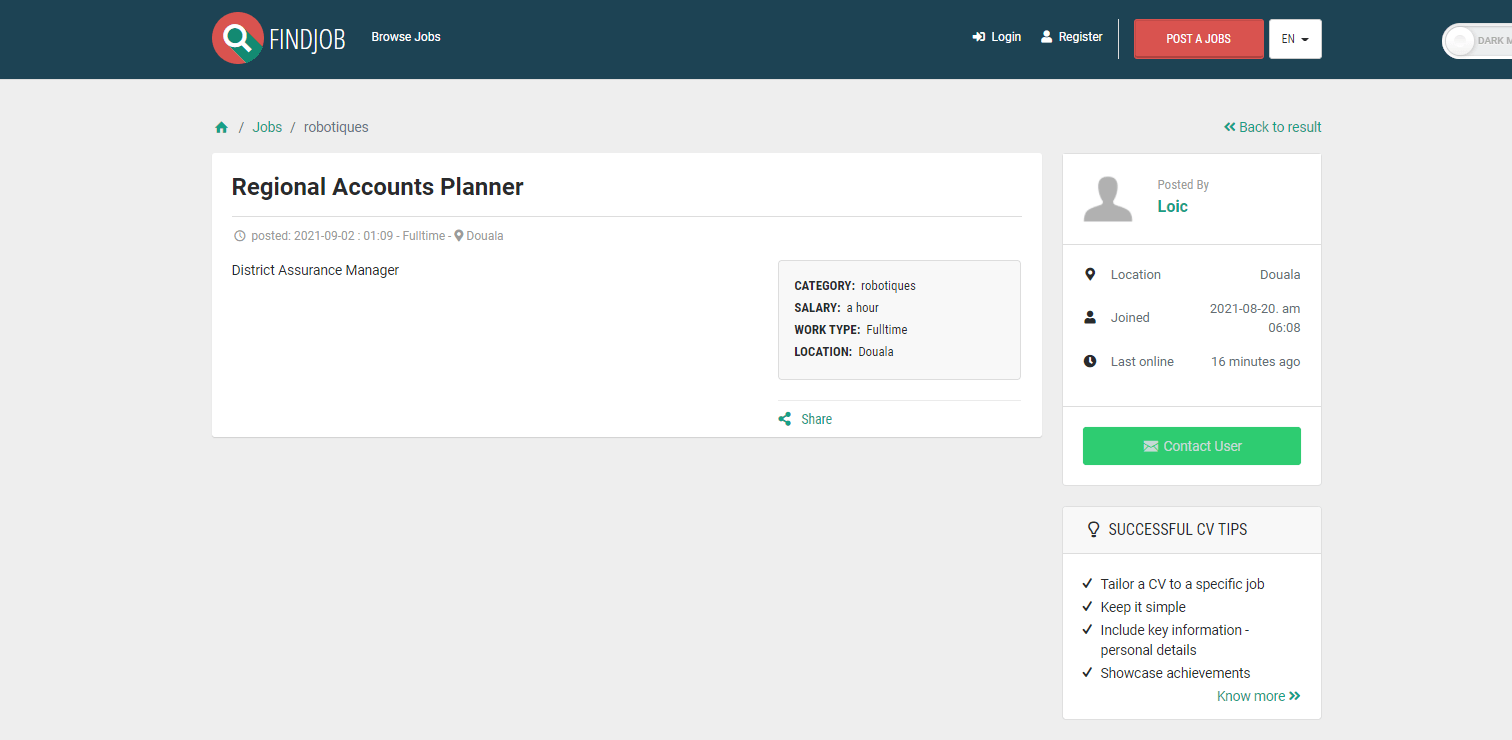Go back via Back to result link
Screen dimensions: 1512x740
(1272, 127)
